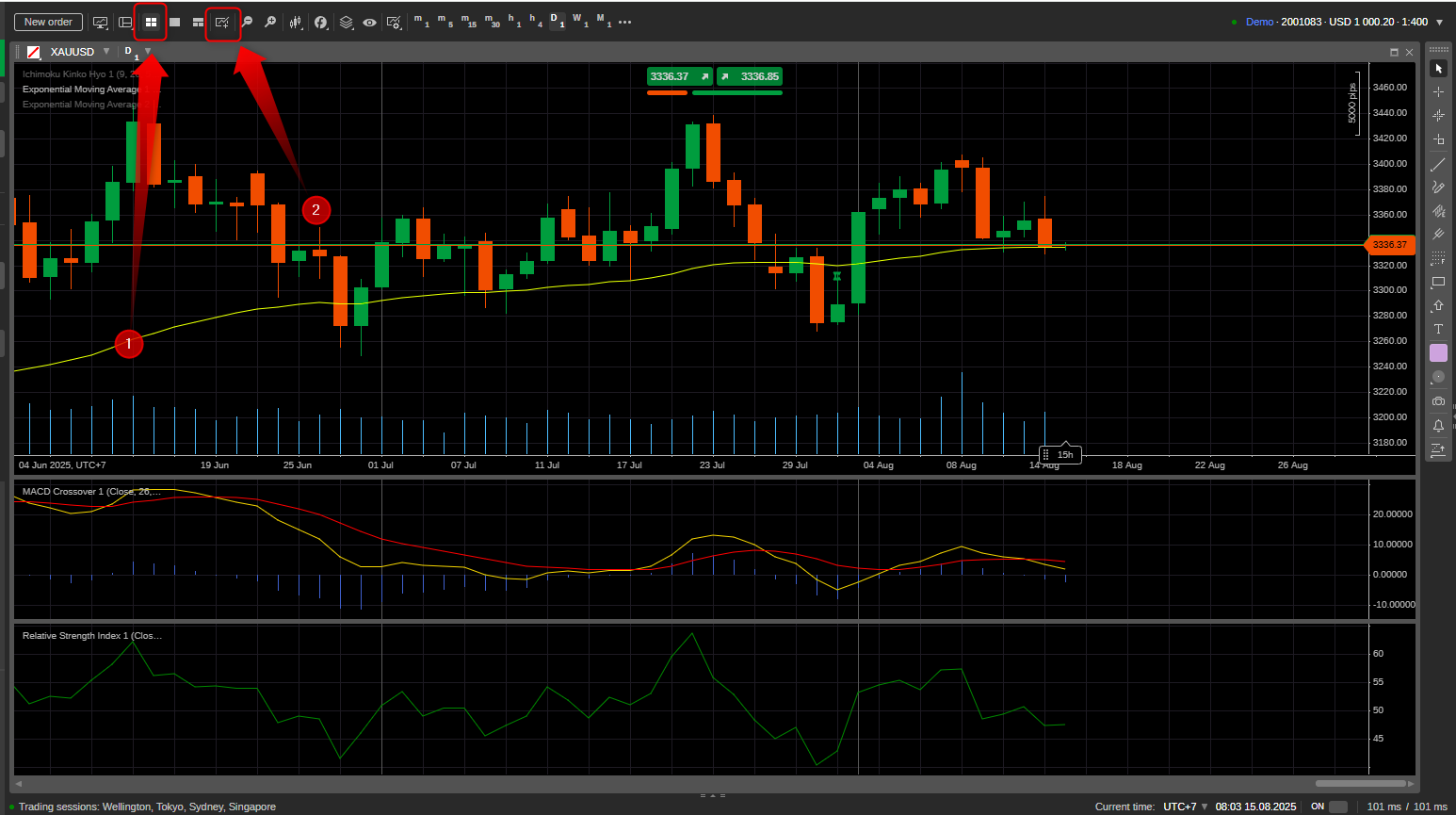
Task: Select the arrow marker tool
Action: click(1438, 305)
